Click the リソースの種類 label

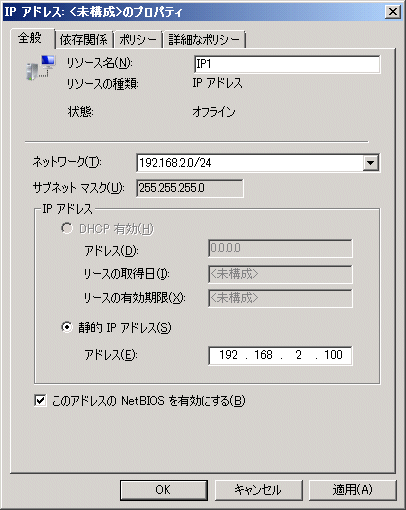point(103,83)
